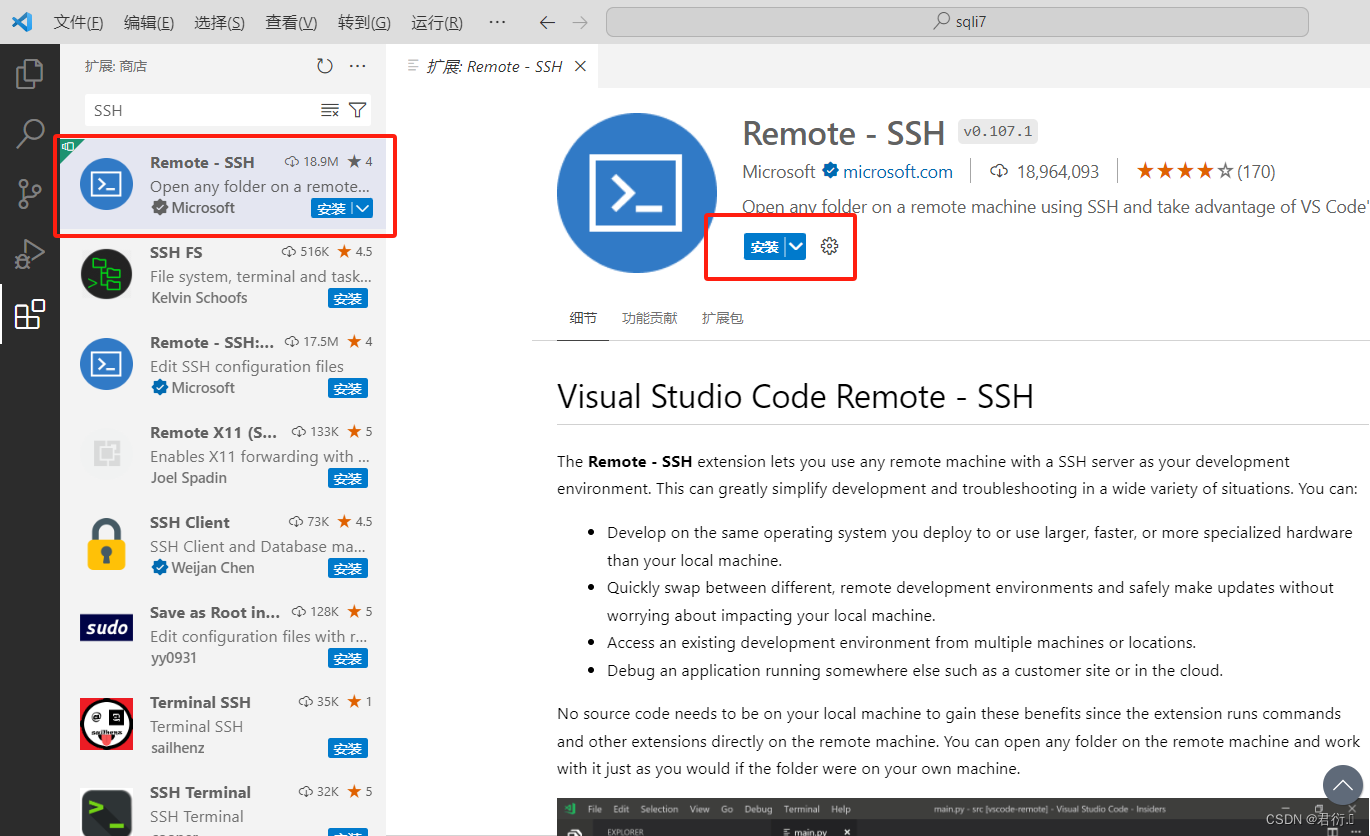This screenshot has height=836, width=1370.
Task: Open the 选择(S) menu
Action: pos(220,22)
